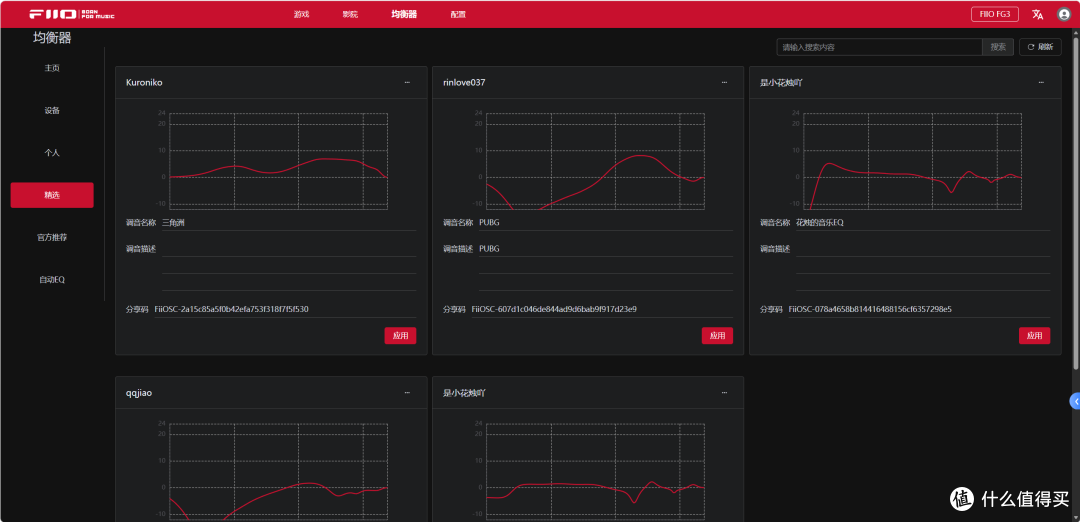
Task: Go to 自动EQ in the sidebar
Action: [x=52, y=280]
